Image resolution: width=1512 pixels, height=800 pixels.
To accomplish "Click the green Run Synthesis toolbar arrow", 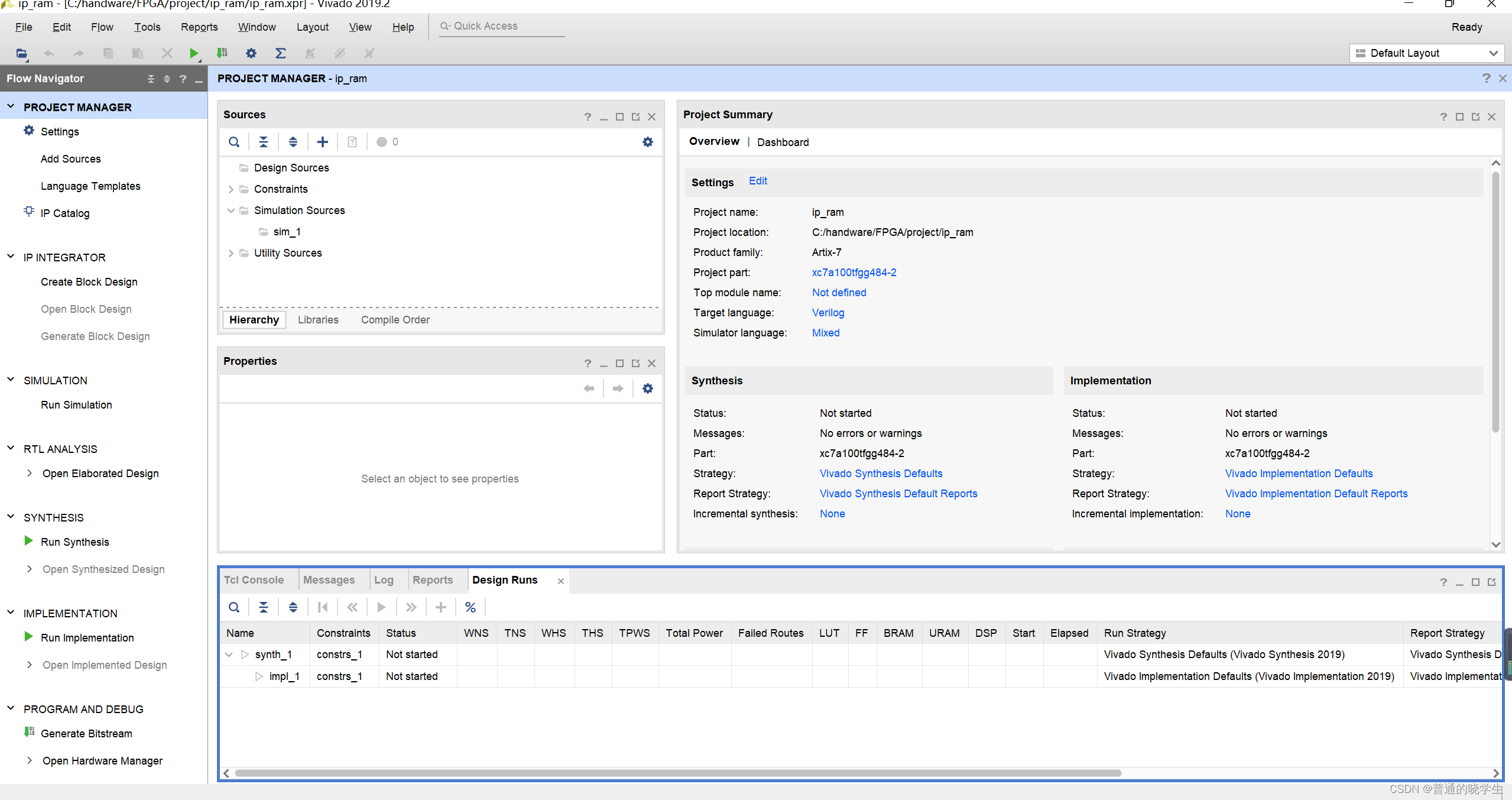I will point(193,53).
